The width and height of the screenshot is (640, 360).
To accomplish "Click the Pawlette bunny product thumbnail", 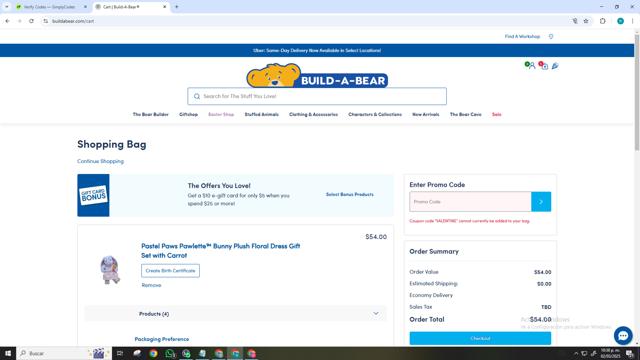I will [110, 269].
